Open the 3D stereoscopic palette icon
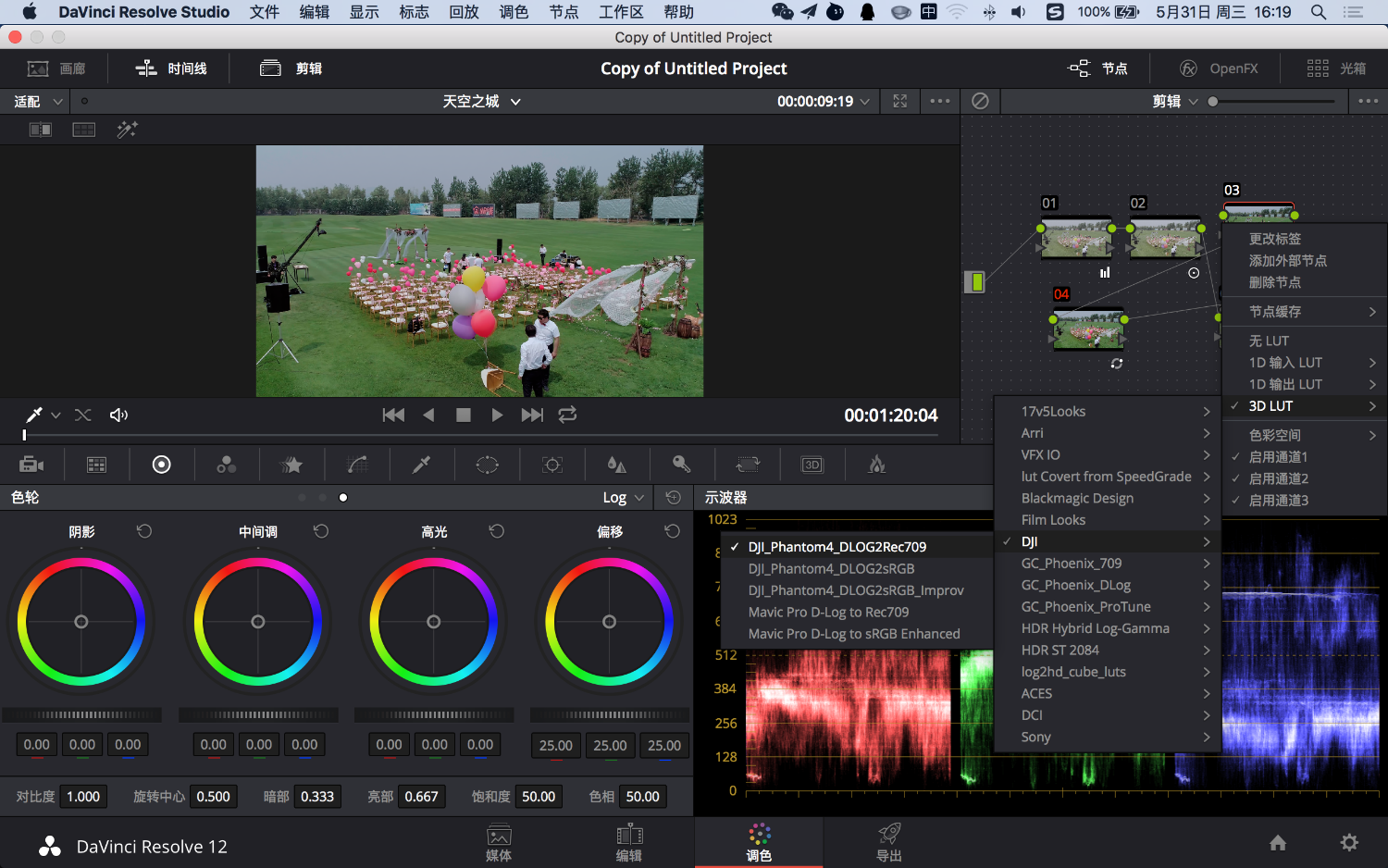The height and width of the screenshot is (868, 1388). coord(812,465)
